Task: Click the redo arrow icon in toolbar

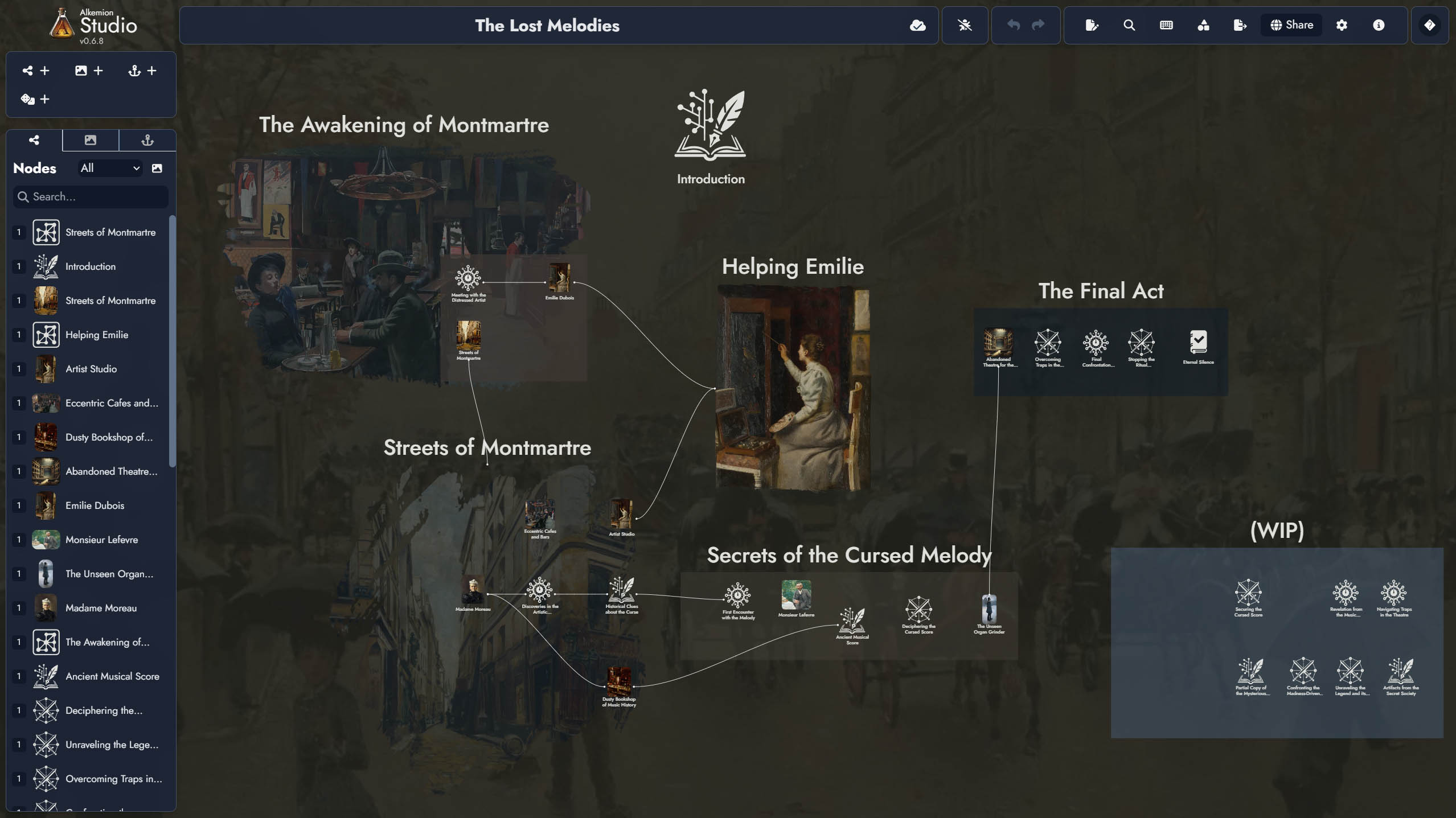Action: click(x=1038, y=24)
